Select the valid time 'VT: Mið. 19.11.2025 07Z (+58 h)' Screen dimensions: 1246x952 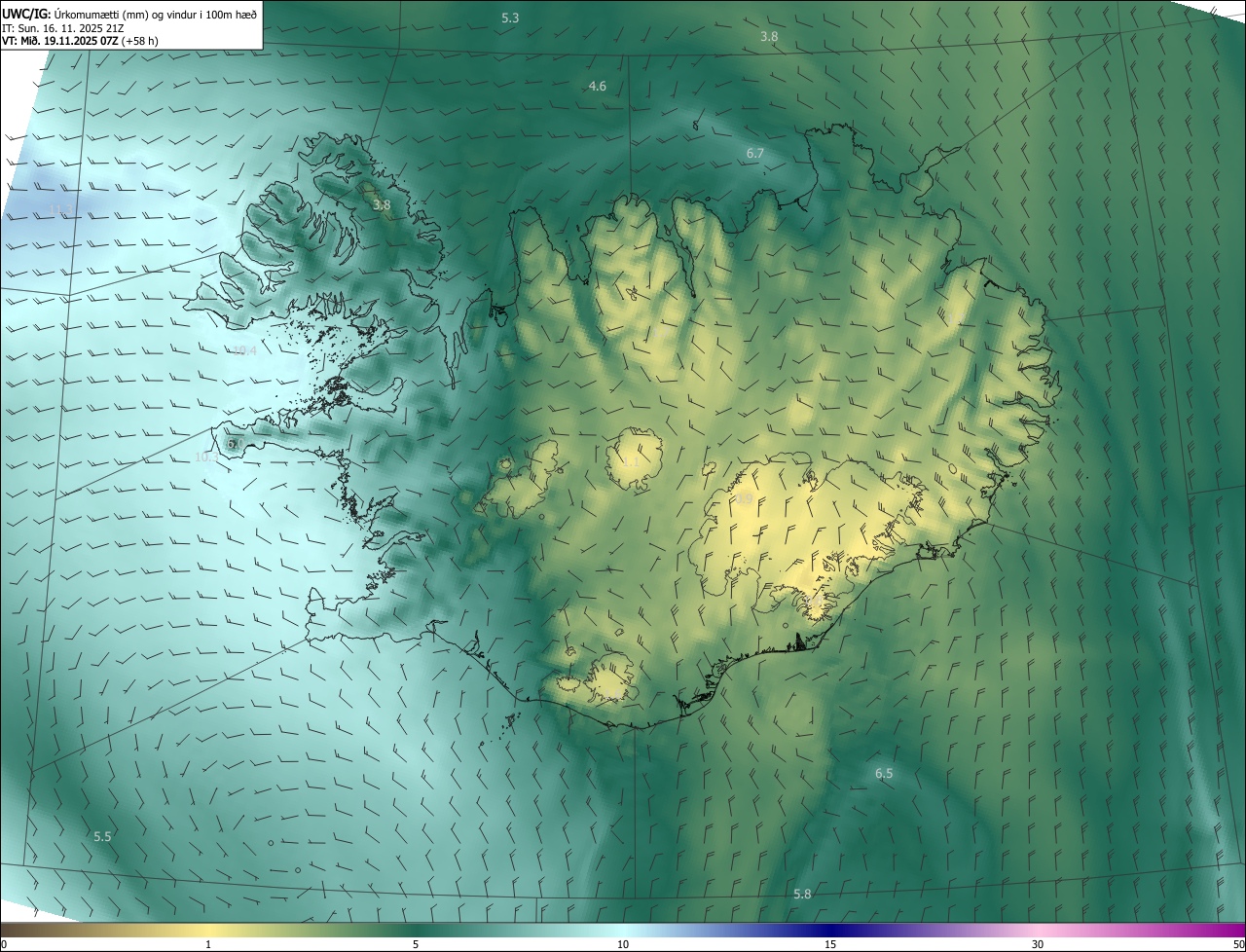pos(80,41)
